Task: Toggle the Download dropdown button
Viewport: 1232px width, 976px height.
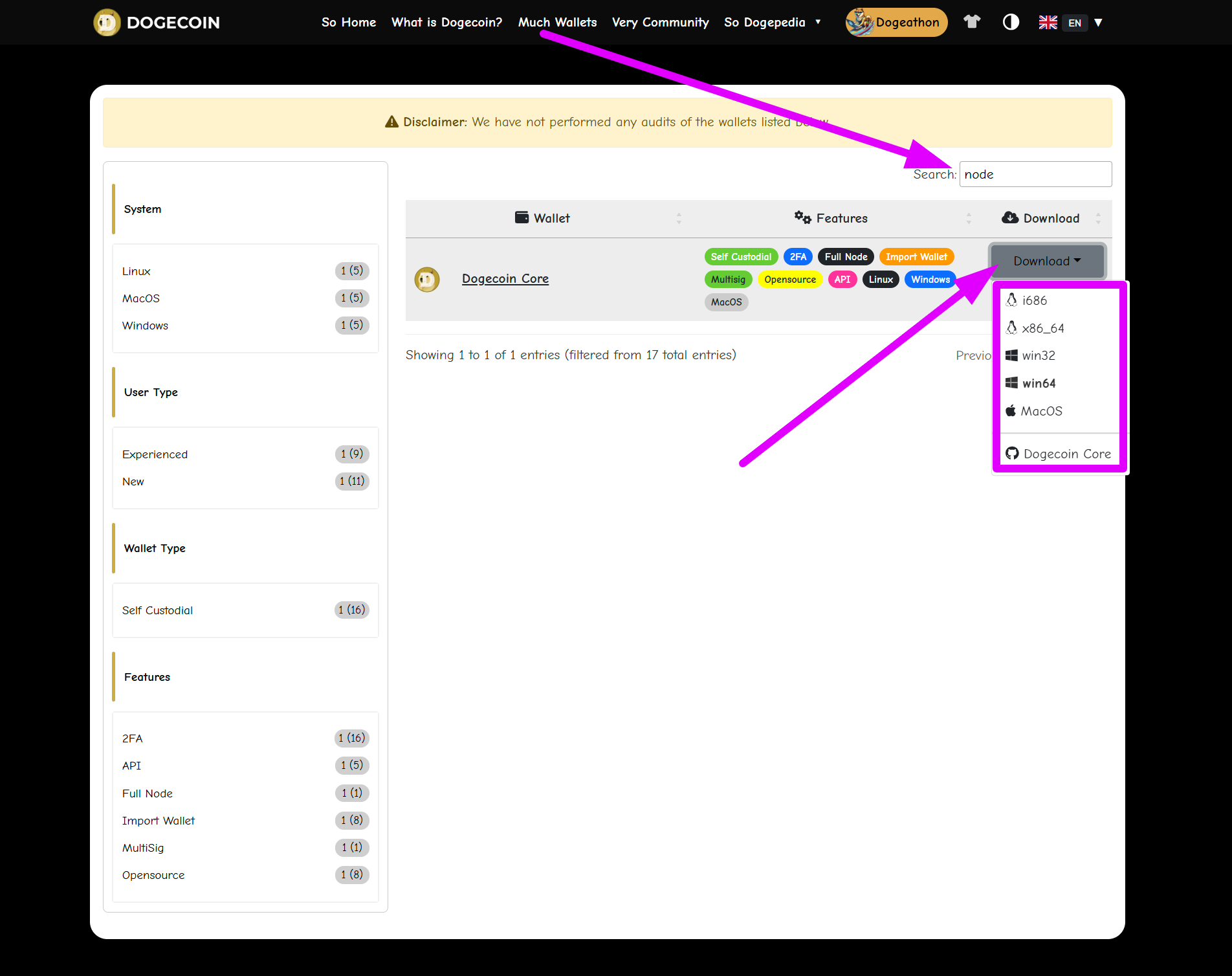Action: click(x=1047, y=261)
